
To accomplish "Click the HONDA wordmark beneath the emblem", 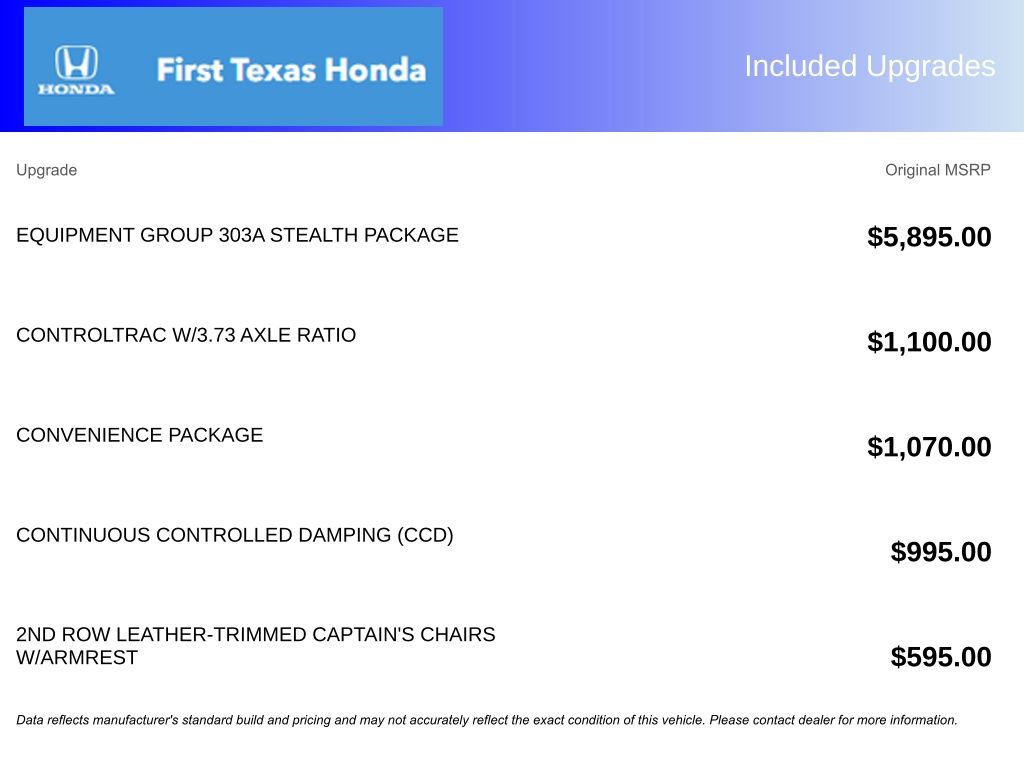I will tap(76, 89).
